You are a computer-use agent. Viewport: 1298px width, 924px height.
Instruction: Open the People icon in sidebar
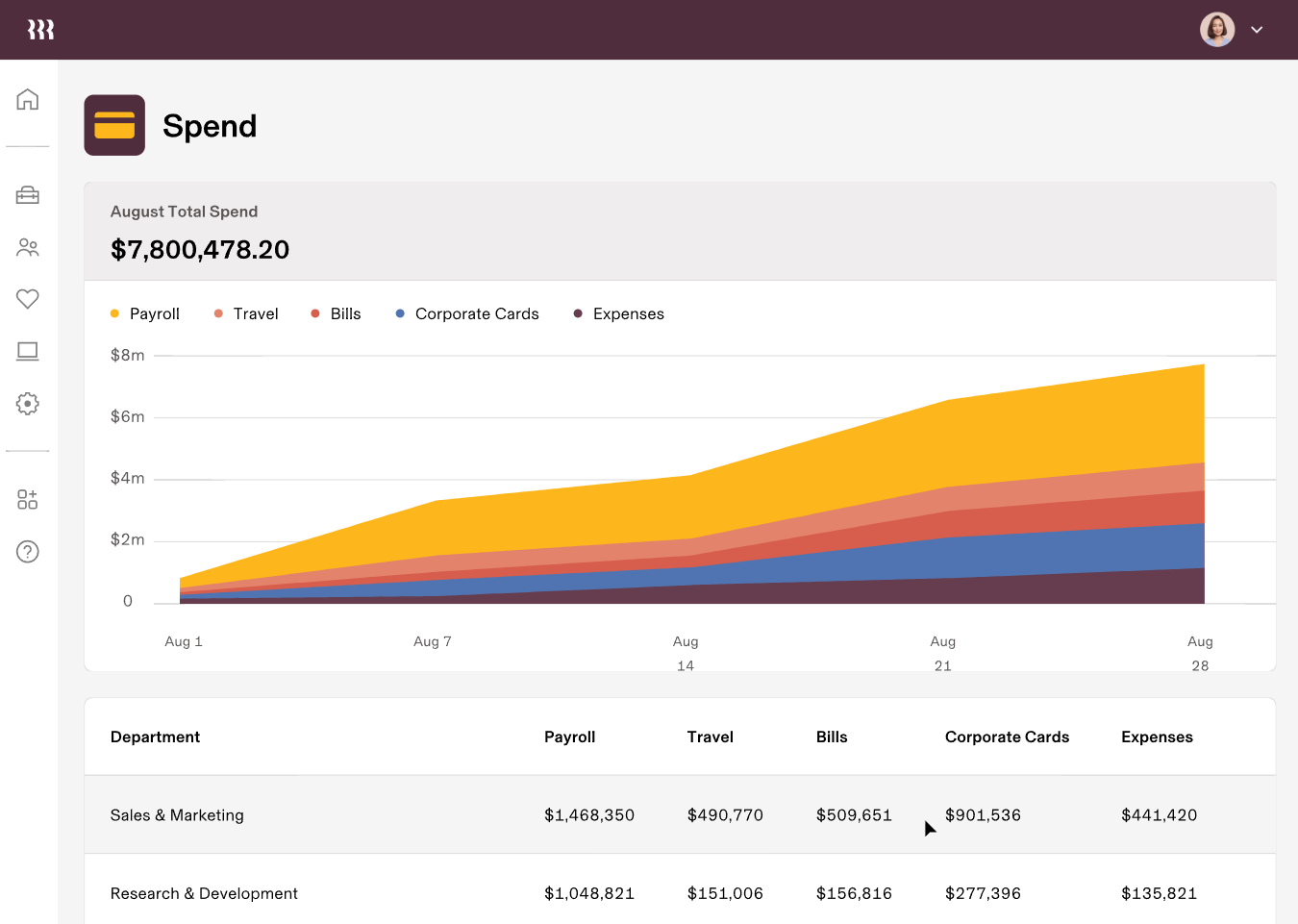pos(28,247)
